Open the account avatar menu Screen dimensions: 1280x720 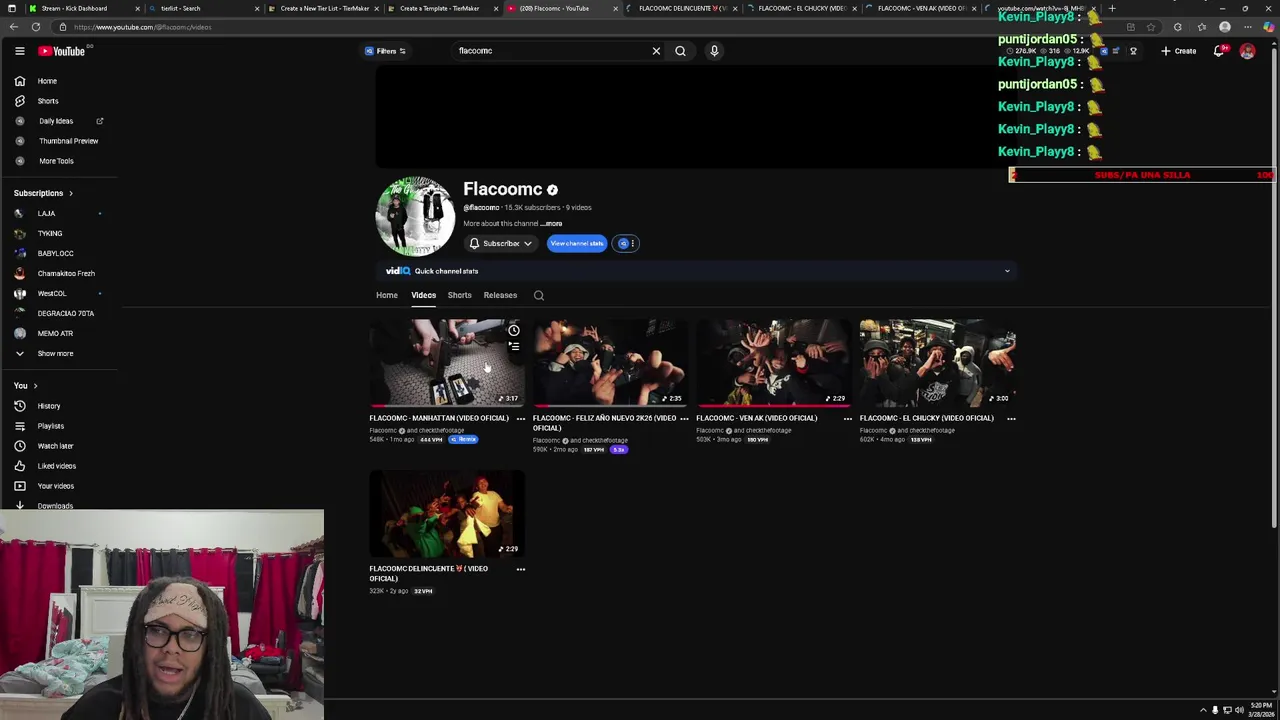point(1247,51)
